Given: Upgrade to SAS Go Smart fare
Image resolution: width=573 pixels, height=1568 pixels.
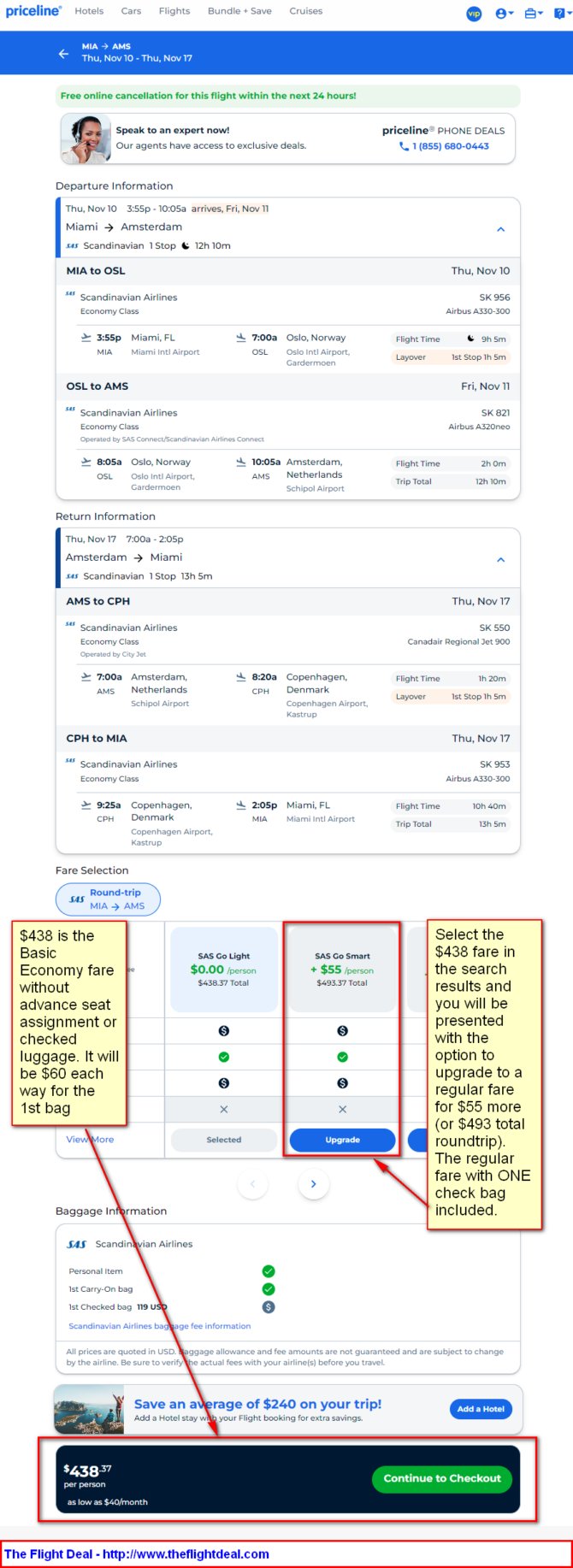Looking at the screenshot, I should (342, 1140).
